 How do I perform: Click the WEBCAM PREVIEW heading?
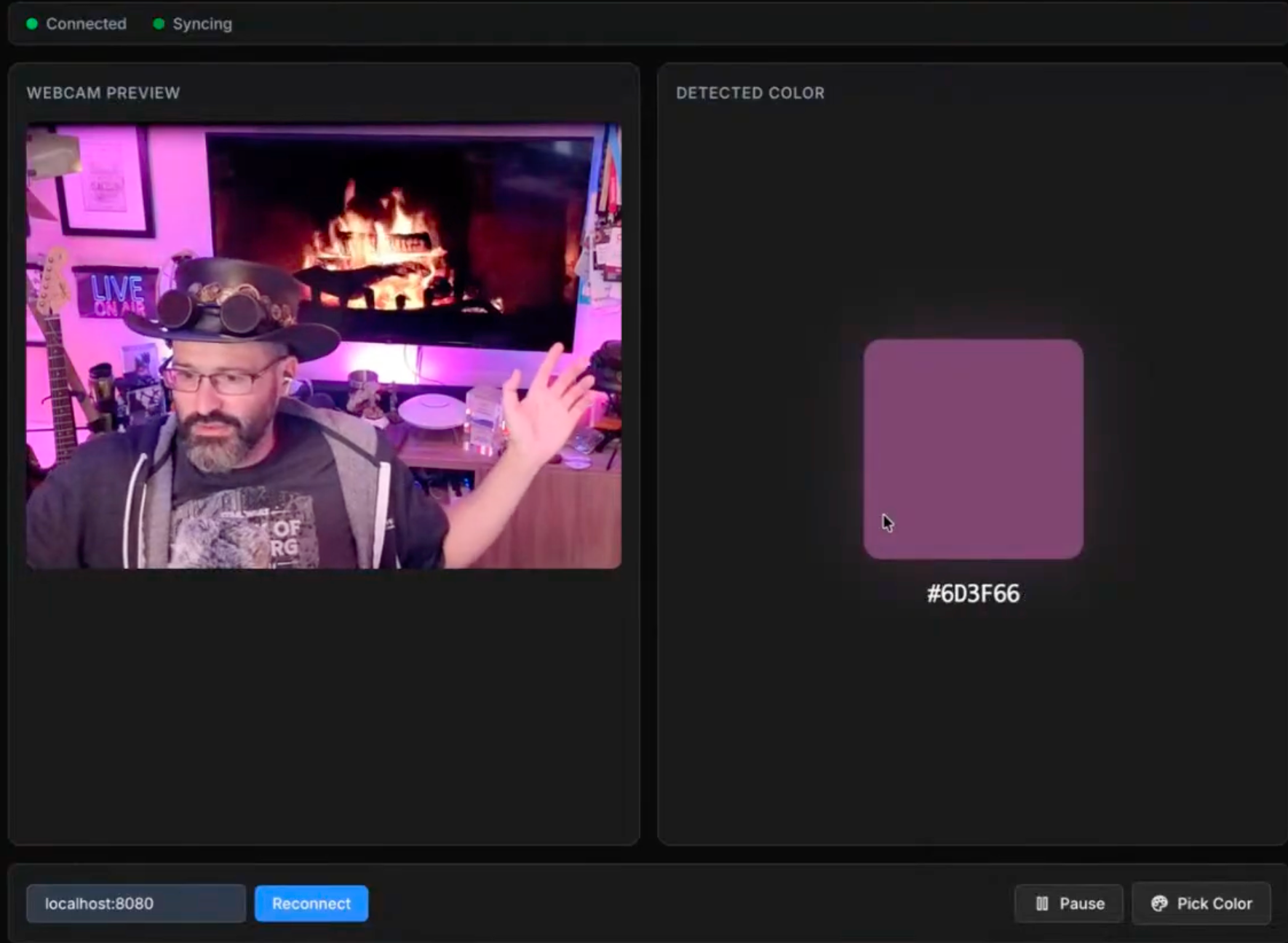click(x=103, y=92)
